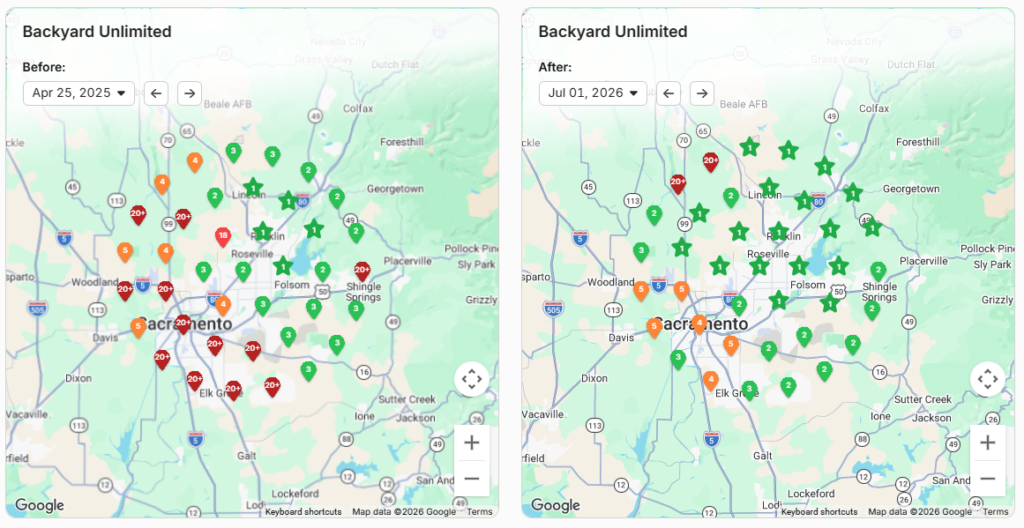Select star pin beside Folsom in Before map
This screenshot has width=1024, height=528.
pos(283,266)
